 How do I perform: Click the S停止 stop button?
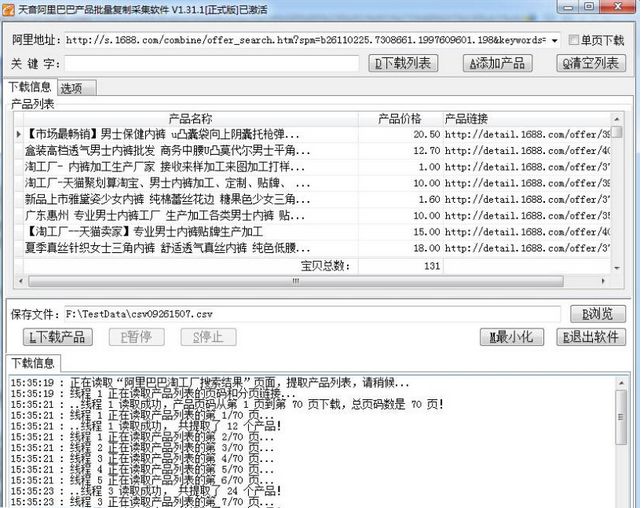tap(208, 337)
